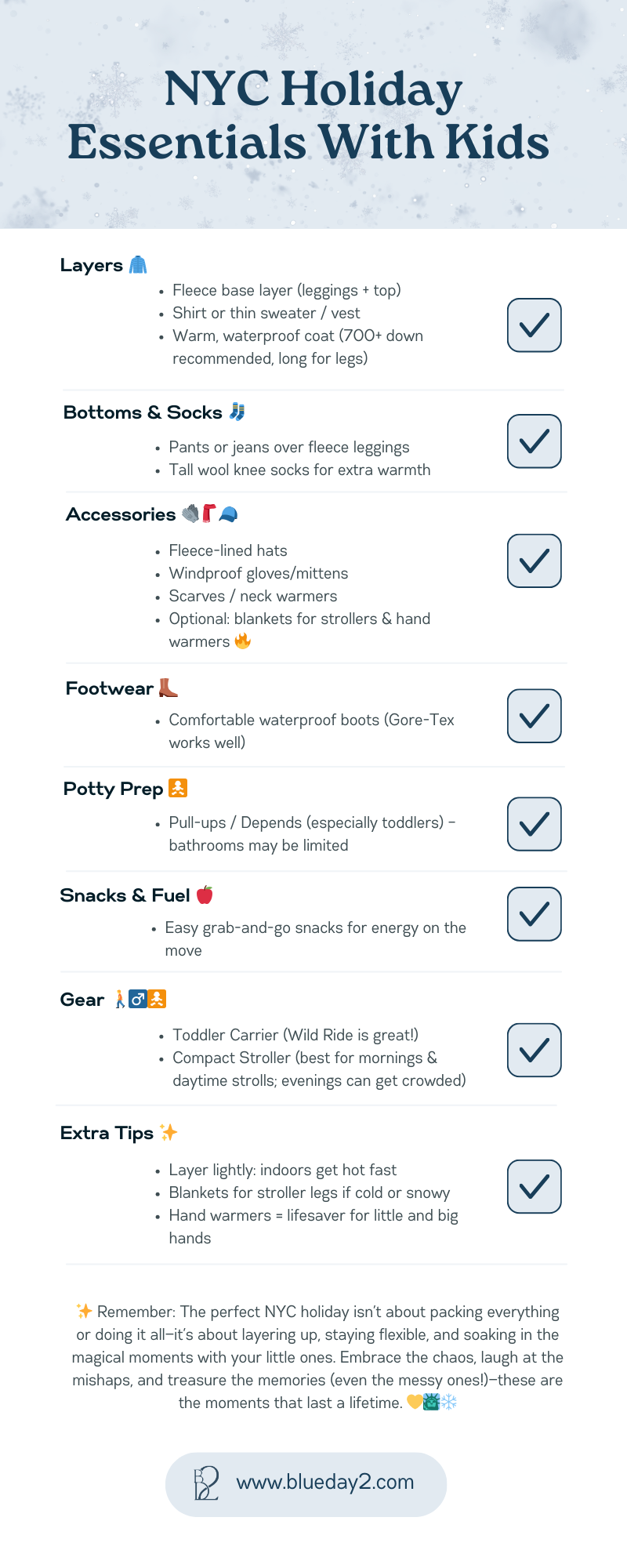This screenshot has width=627, height=1568.
Task: Click the fire emoji after hand warmers
Action: (x=243, y=641)
